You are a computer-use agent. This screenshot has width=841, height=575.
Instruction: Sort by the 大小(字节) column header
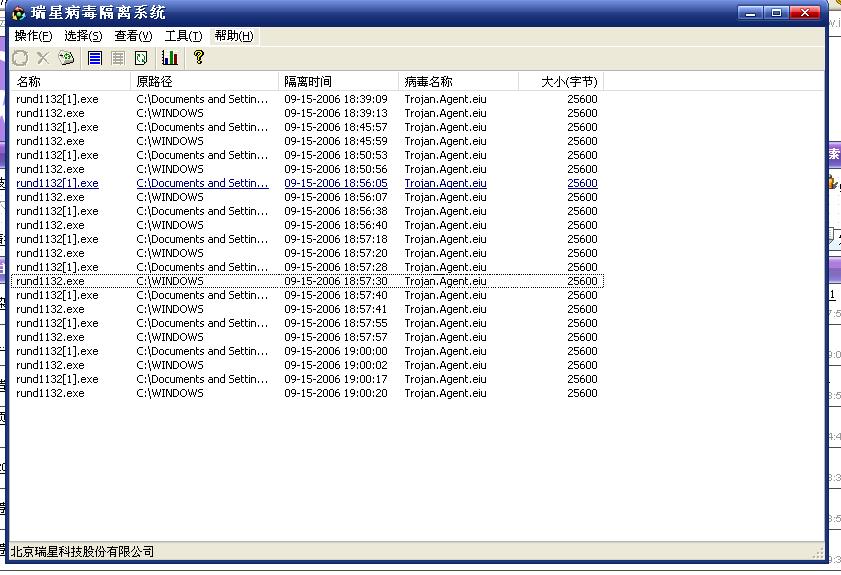[x=561, y=82]
